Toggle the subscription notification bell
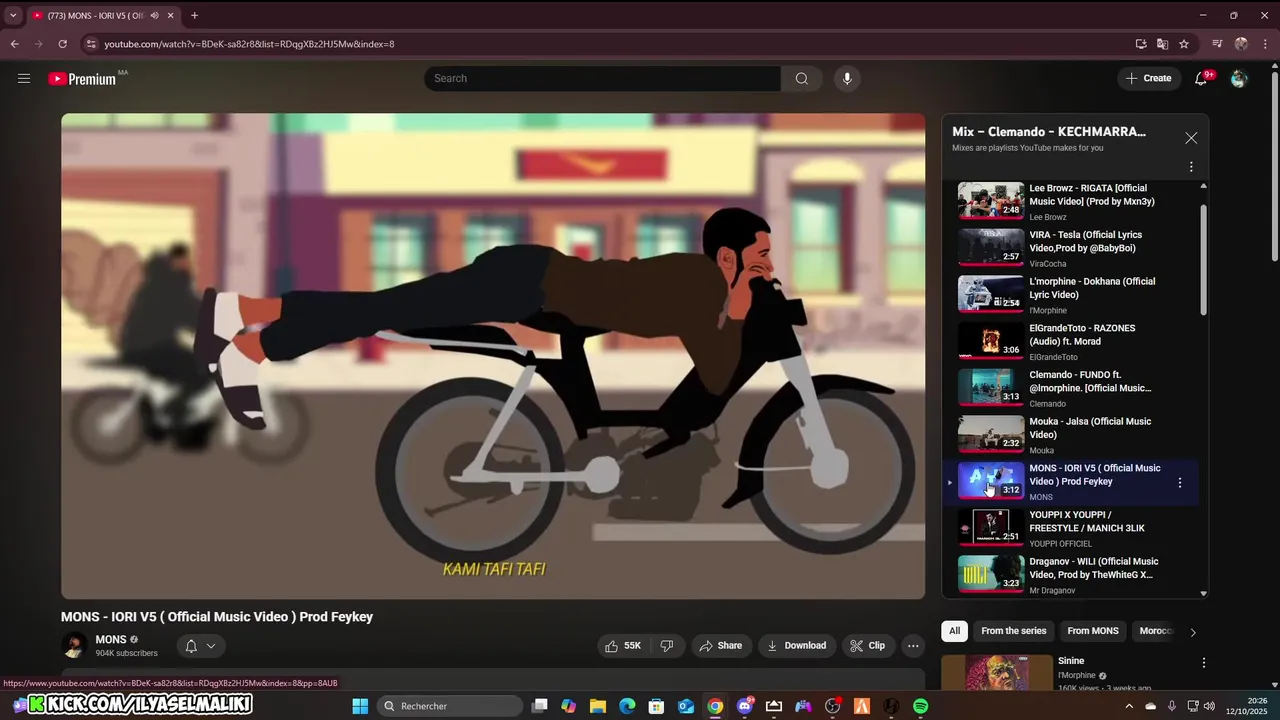Viewport: 1280px width, 720px height. pyautogui.click(x=191, y=646)
